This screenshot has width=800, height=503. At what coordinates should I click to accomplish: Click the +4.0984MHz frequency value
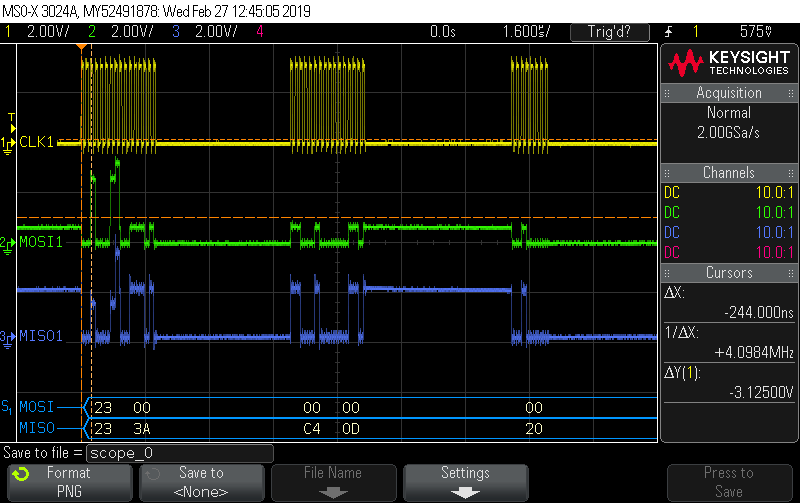tap(754, 353)
